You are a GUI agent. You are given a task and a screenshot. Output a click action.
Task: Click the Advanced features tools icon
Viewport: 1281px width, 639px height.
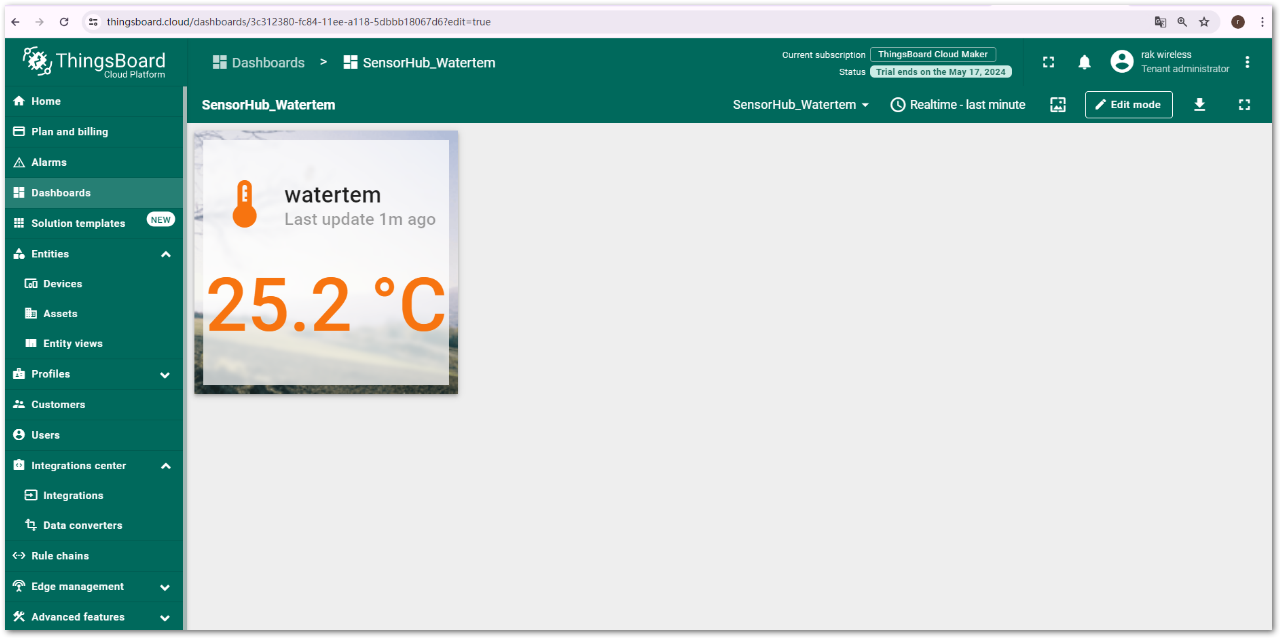point(19,617)
